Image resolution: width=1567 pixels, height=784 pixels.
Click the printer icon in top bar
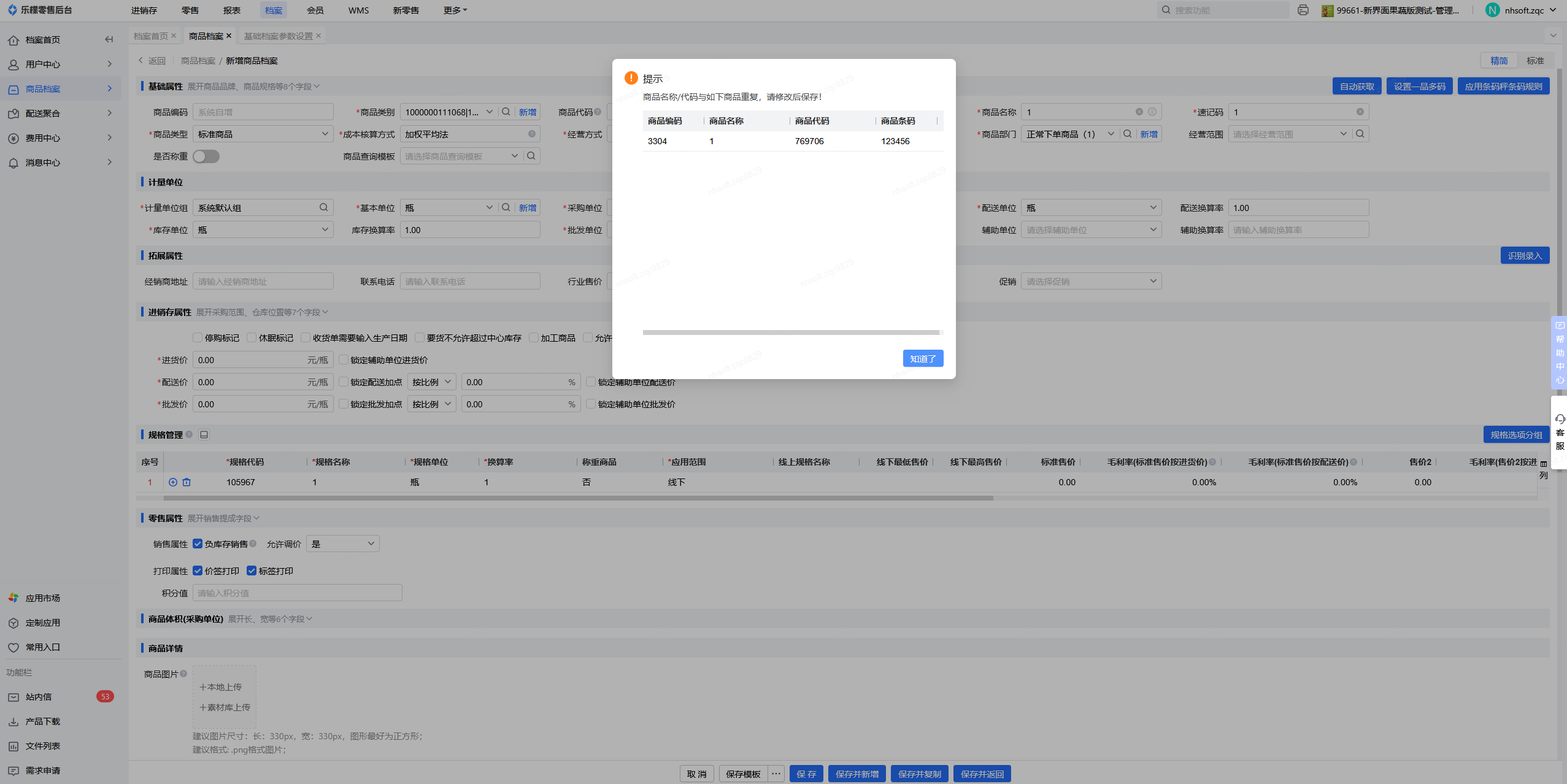click(x=1303, y=10)
